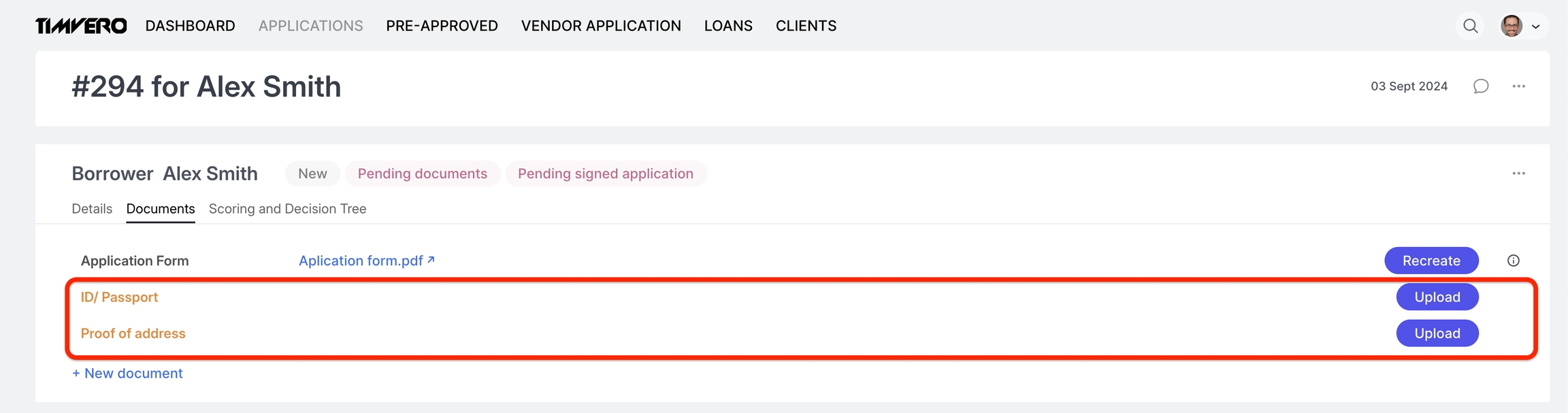
Task: Upload the ID/ Passport document
Action: click(1437, 297)
